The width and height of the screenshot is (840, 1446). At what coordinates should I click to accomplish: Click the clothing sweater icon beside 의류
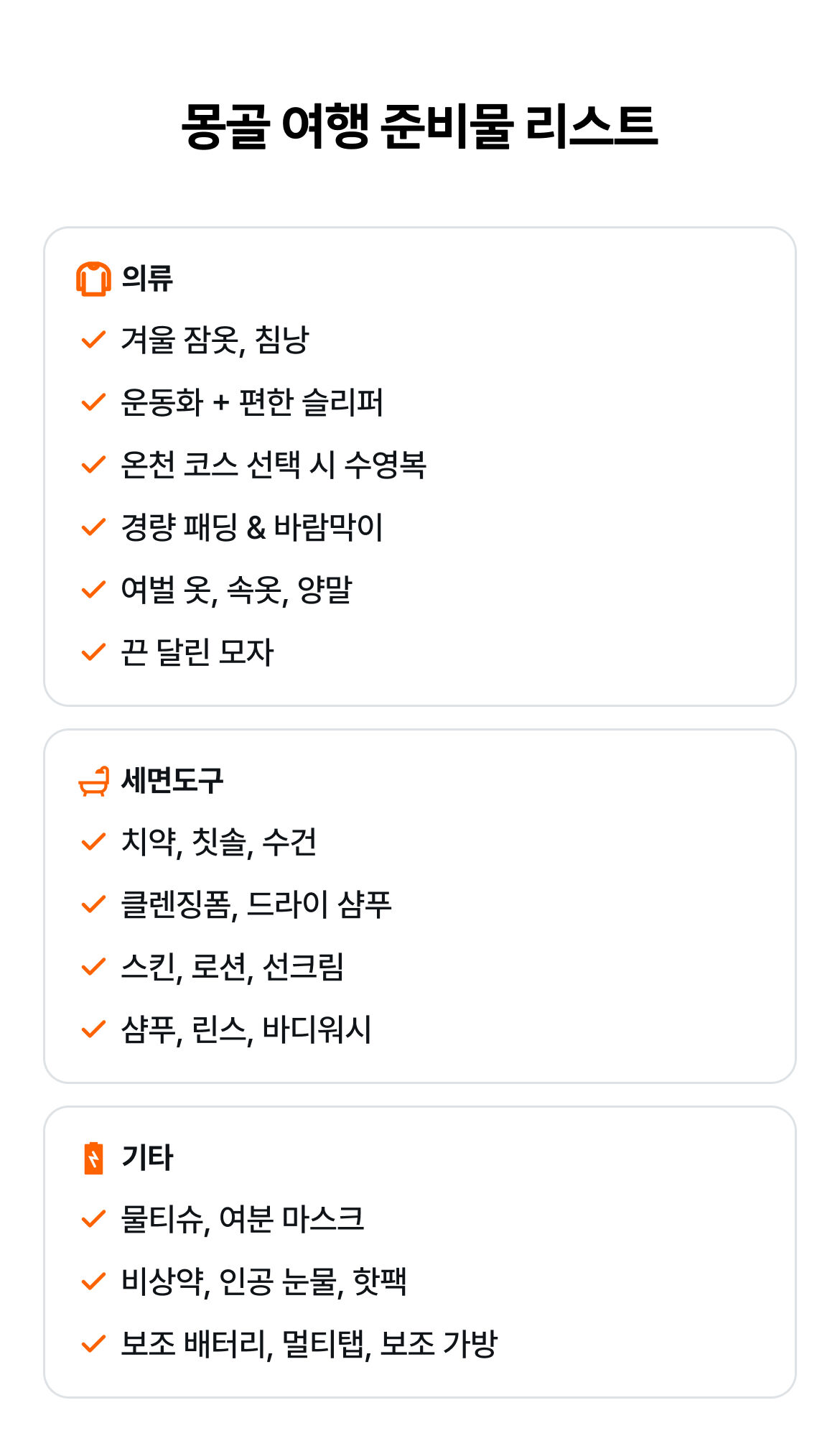(93, 279)
